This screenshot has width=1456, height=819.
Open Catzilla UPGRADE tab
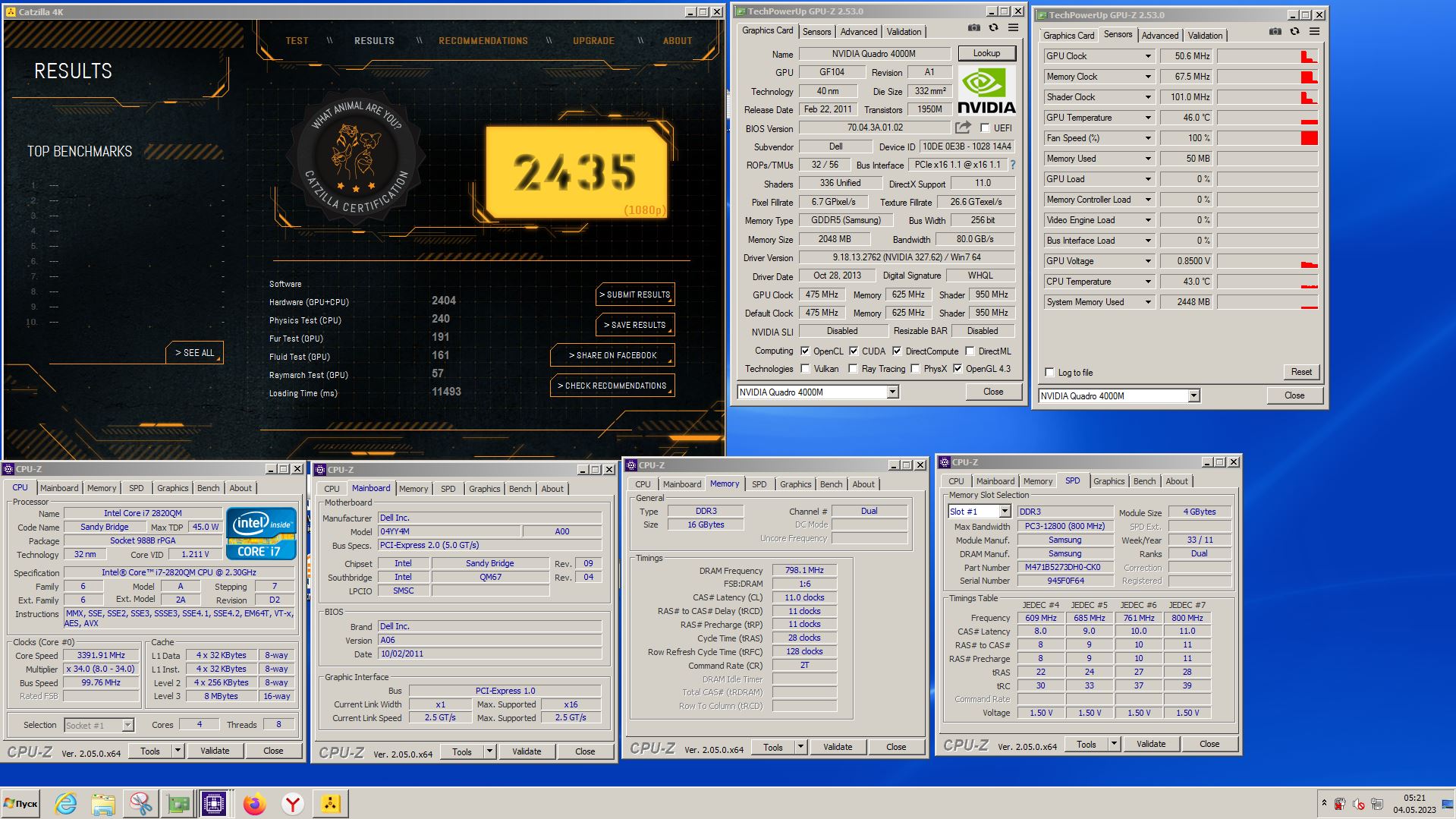click(593, 41)
